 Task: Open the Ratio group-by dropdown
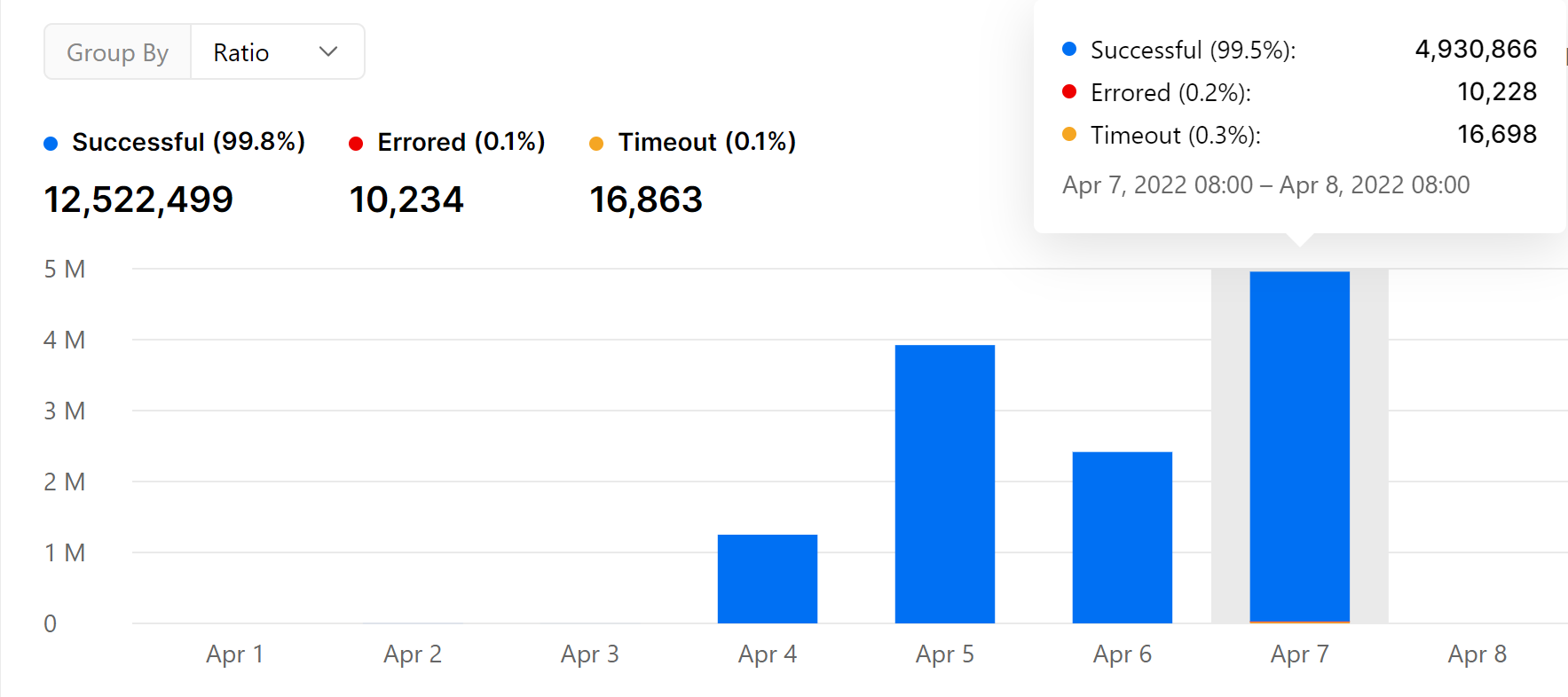277,52
